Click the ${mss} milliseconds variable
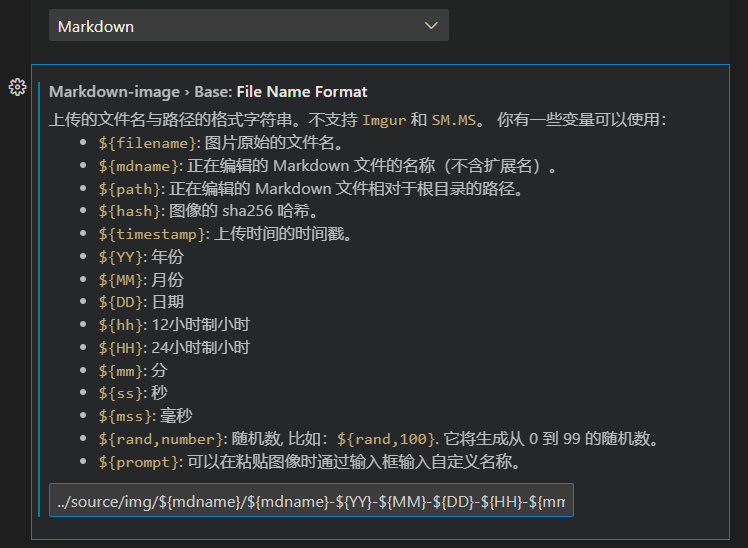This screenshot has width=748, height=548. (122, 416)
